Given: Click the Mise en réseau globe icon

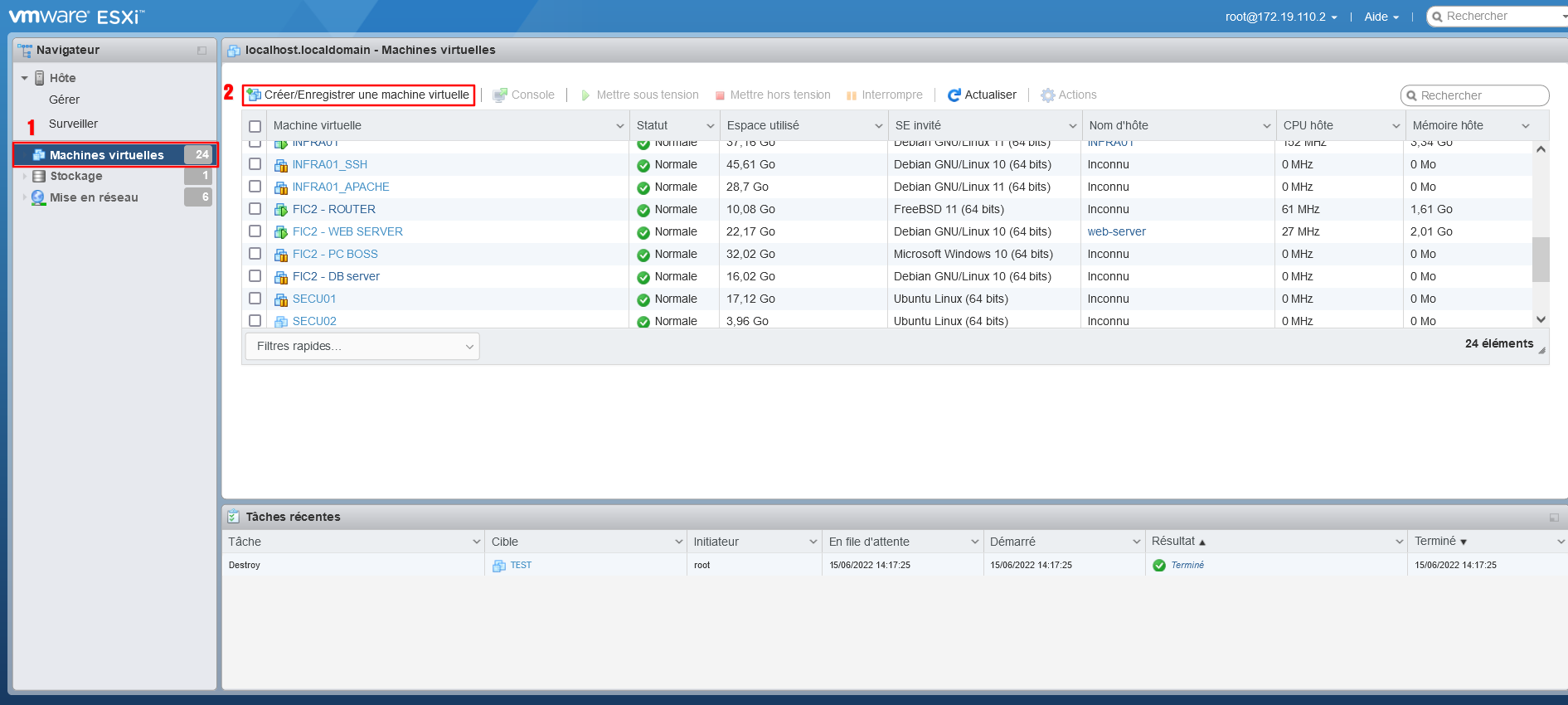Looking at the screenshot, I should pyautogui.click(x=38, y=197).
